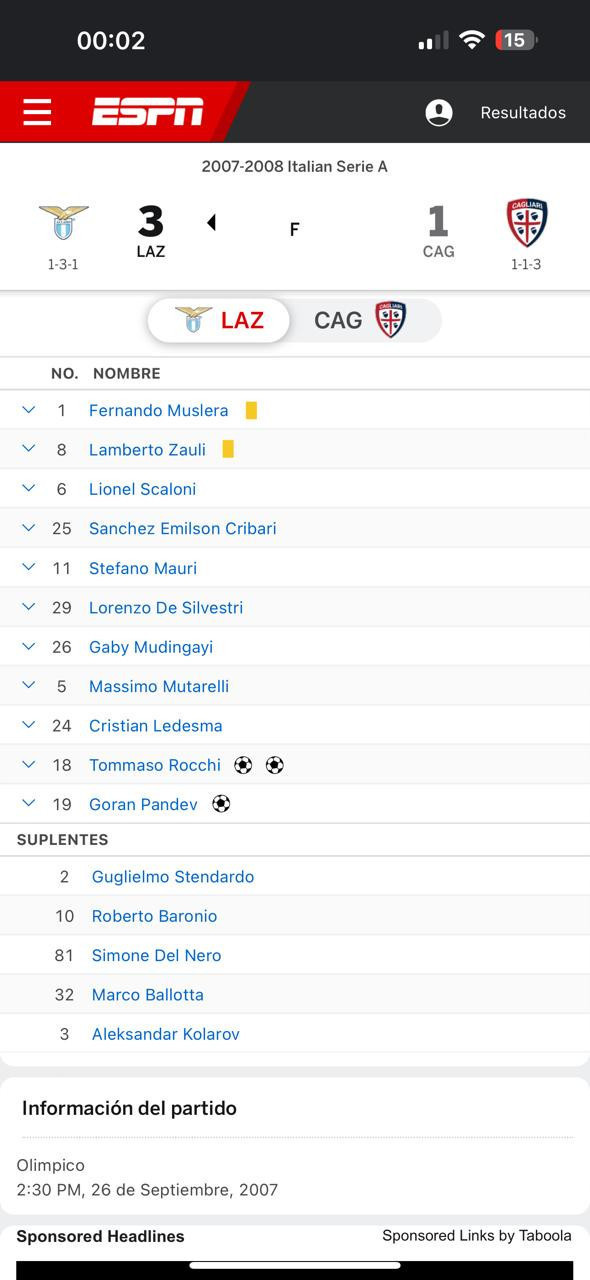Open the Resultados menu item
Image resolution: width=590 pixels, height=1280 pixels.
[x=523, y=113]
